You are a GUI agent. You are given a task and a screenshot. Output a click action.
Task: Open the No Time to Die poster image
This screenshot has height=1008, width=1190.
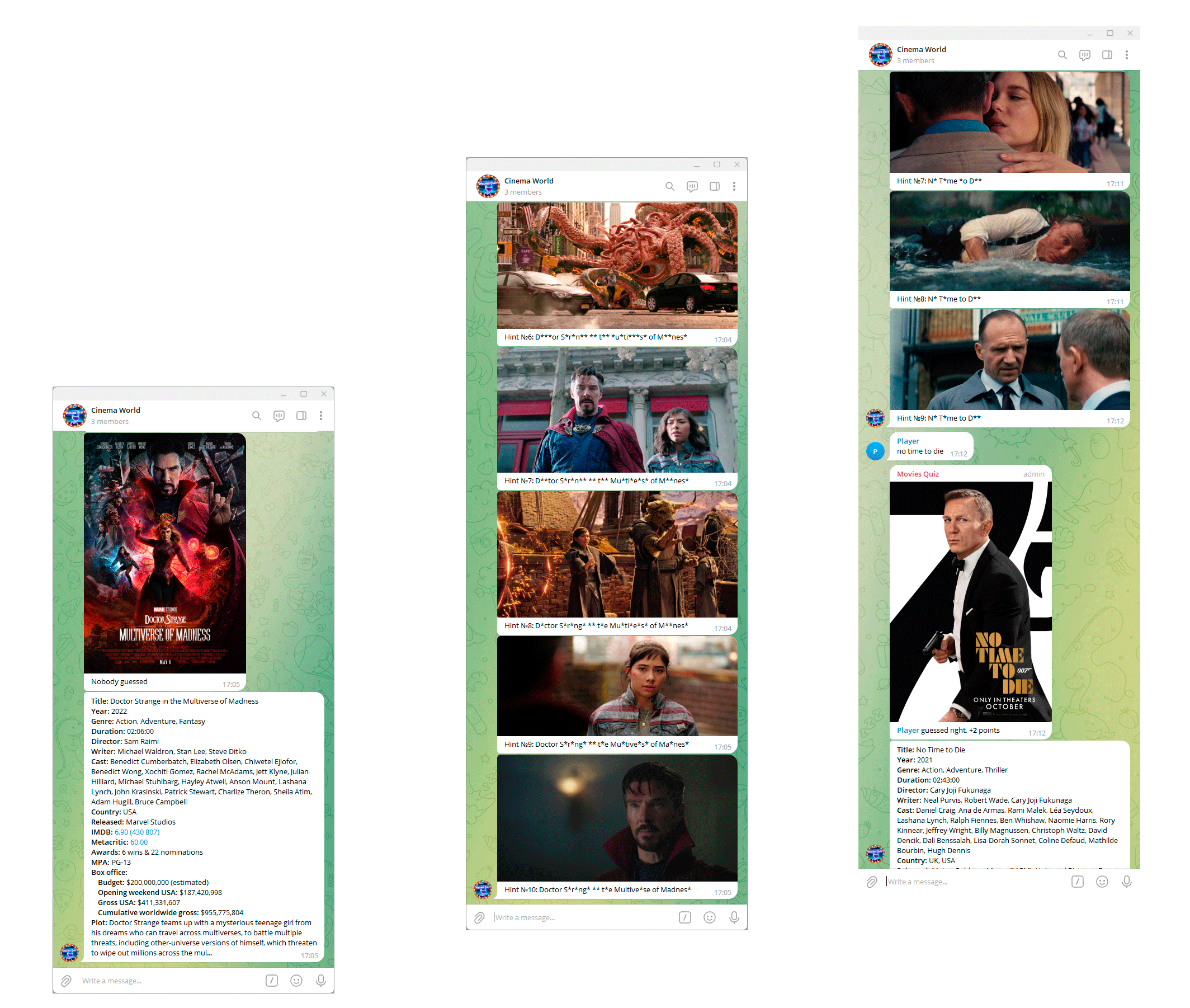pos(970,602)
